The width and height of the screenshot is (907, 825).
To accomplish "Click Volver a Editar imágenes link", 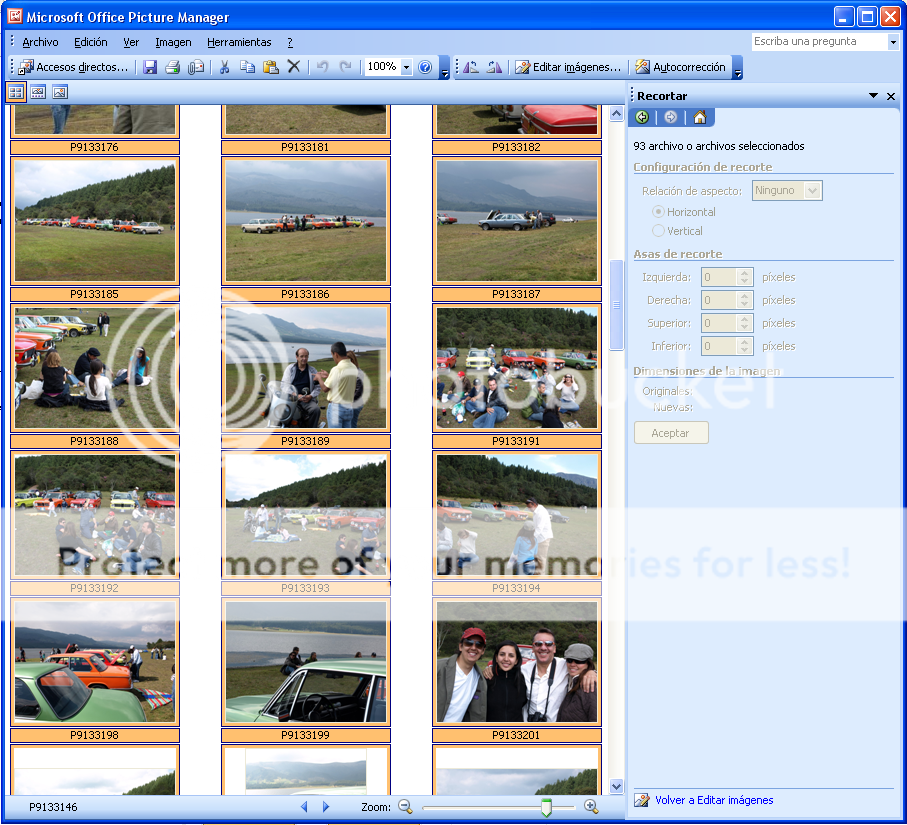I will [714, 800].
